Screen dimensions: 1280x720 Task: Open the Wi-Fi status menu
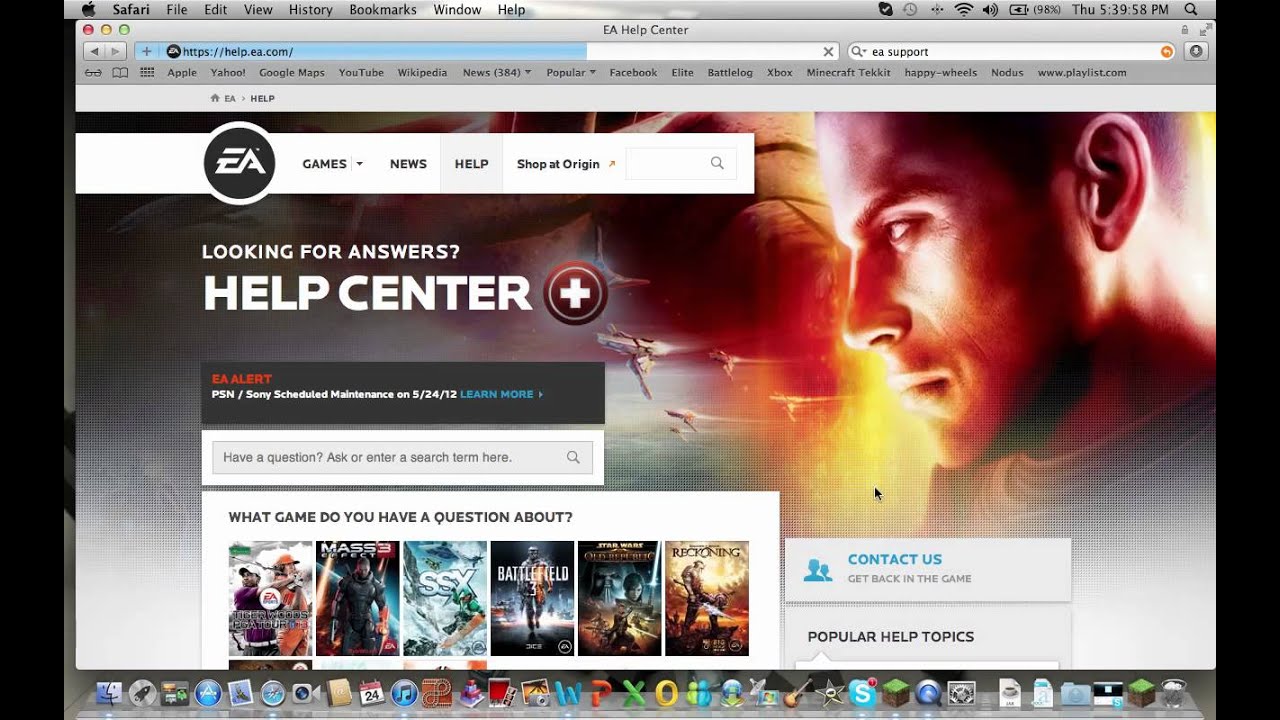pos(964,9)
